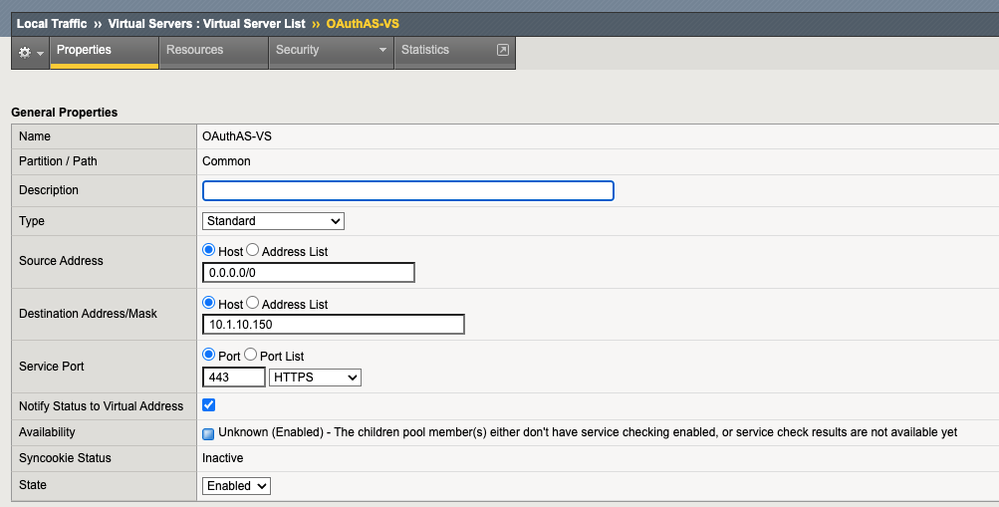The height and width of the screenshot is (507, 999).
Task: Open the Statistics tab
Action: 425,50
